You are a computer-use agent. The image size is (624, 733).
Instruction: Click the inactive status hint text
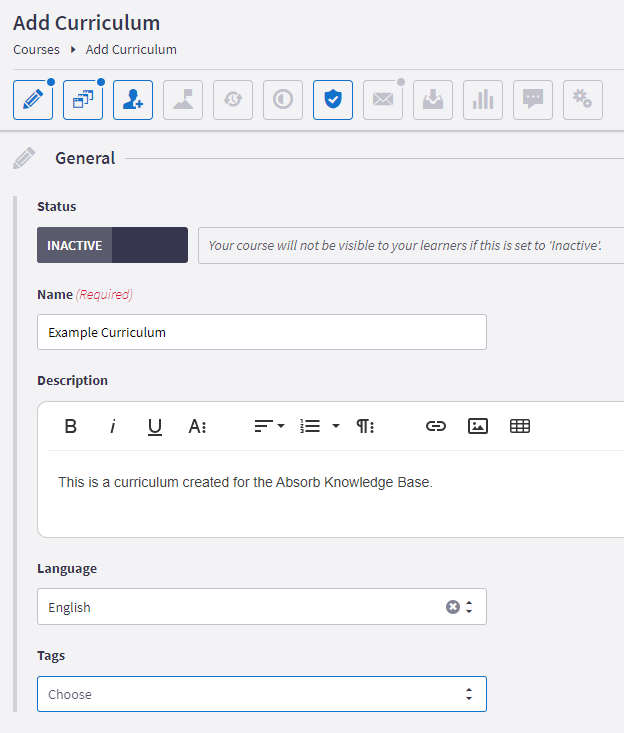(x=405, y=245)
